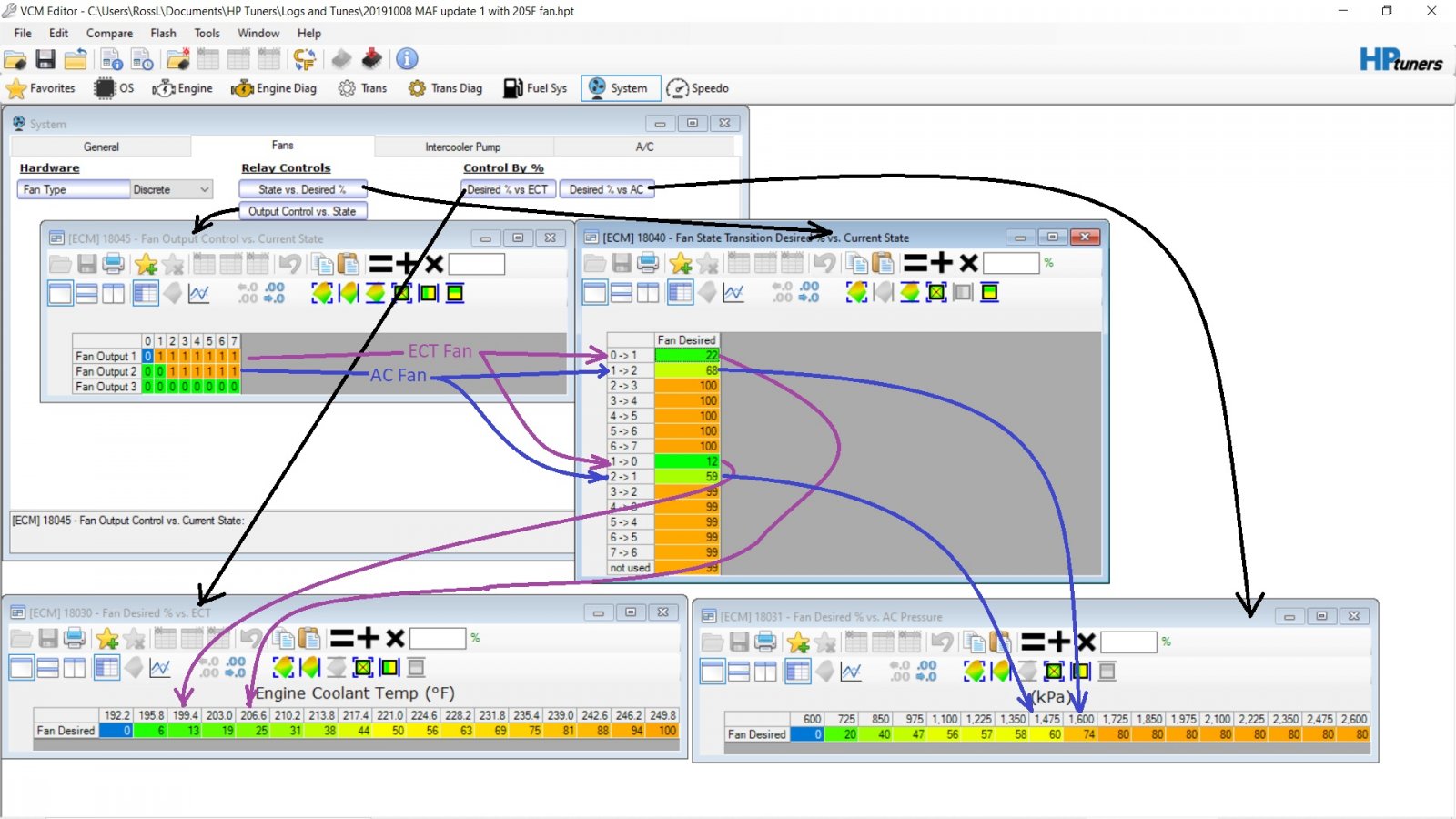The image size is (1456, 819).
Task: Click the equals (set value) icon in Fan Output Control
Action: point(380,264)
